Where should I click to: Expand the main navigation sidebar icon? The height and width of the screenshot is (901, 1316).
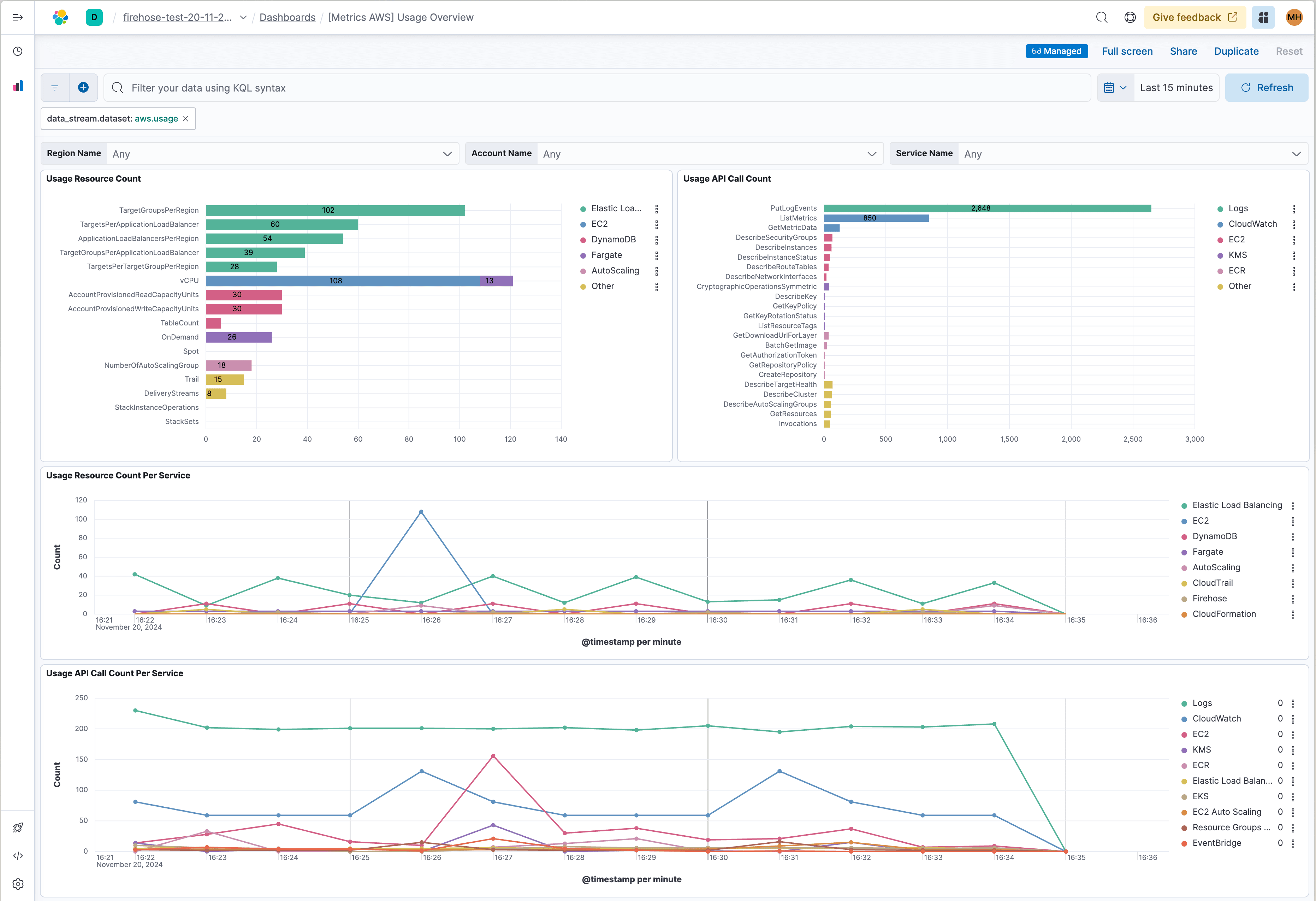point(18,17)
